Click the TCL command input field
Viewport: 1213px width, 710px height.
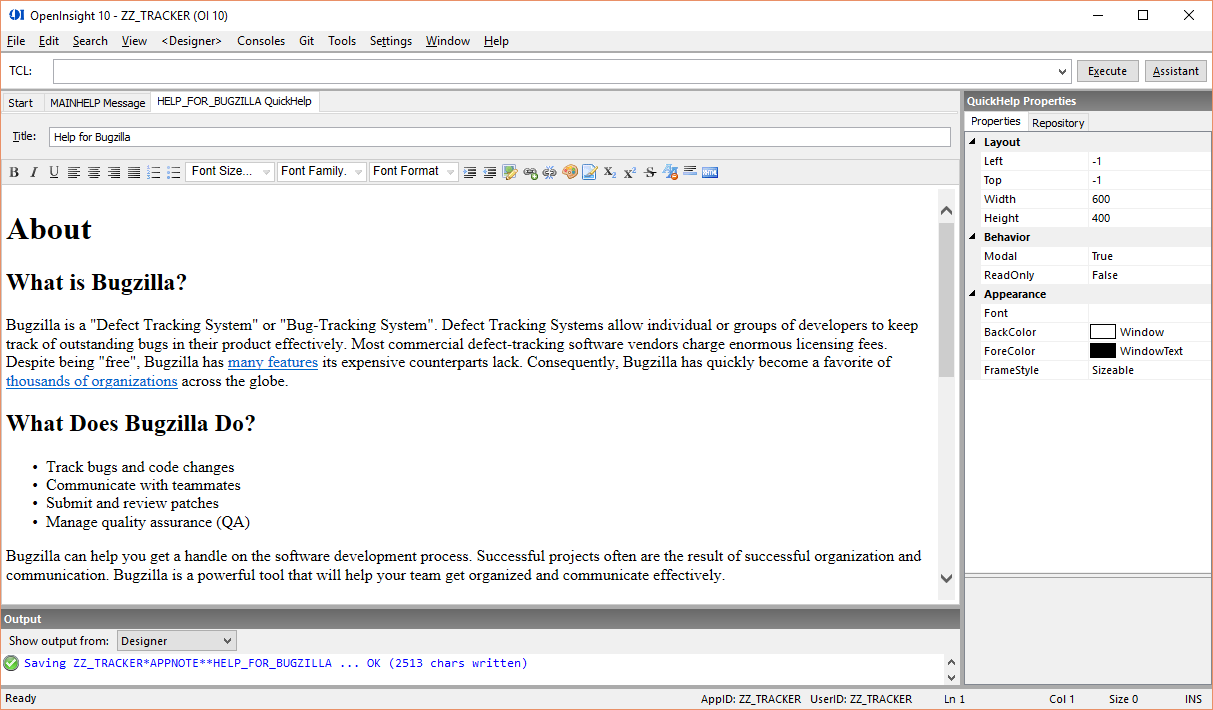pos(554,72)
